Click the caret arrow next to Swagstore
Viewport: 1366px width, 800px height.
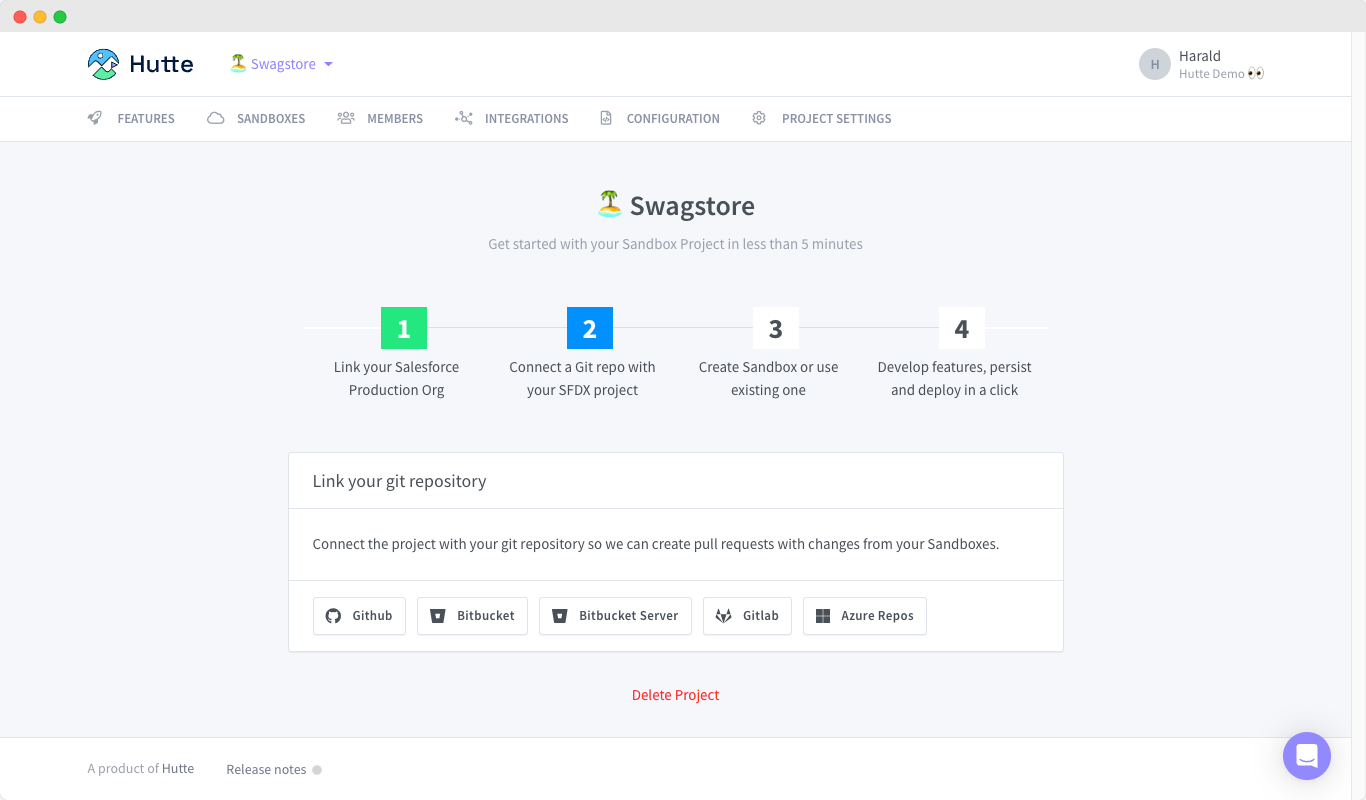tap(328, 64)
